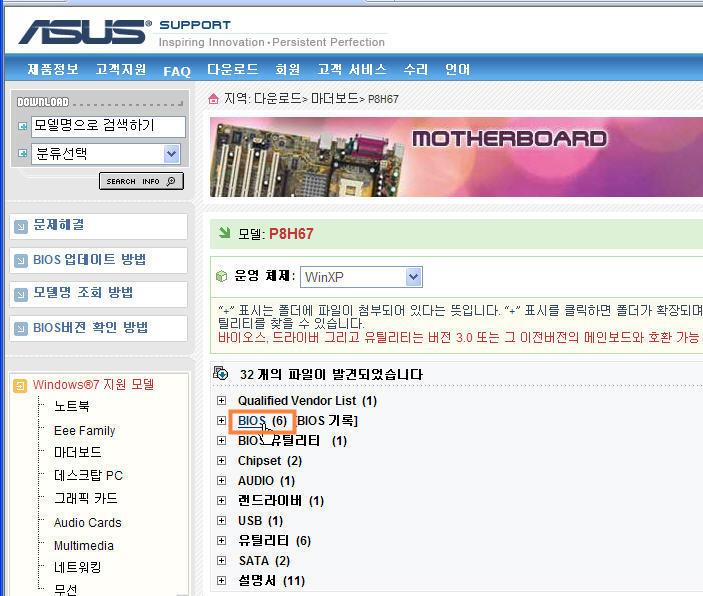Click arrow icon next to 문제해결
This screenshot has height=596, width=703.
[21, 226]
